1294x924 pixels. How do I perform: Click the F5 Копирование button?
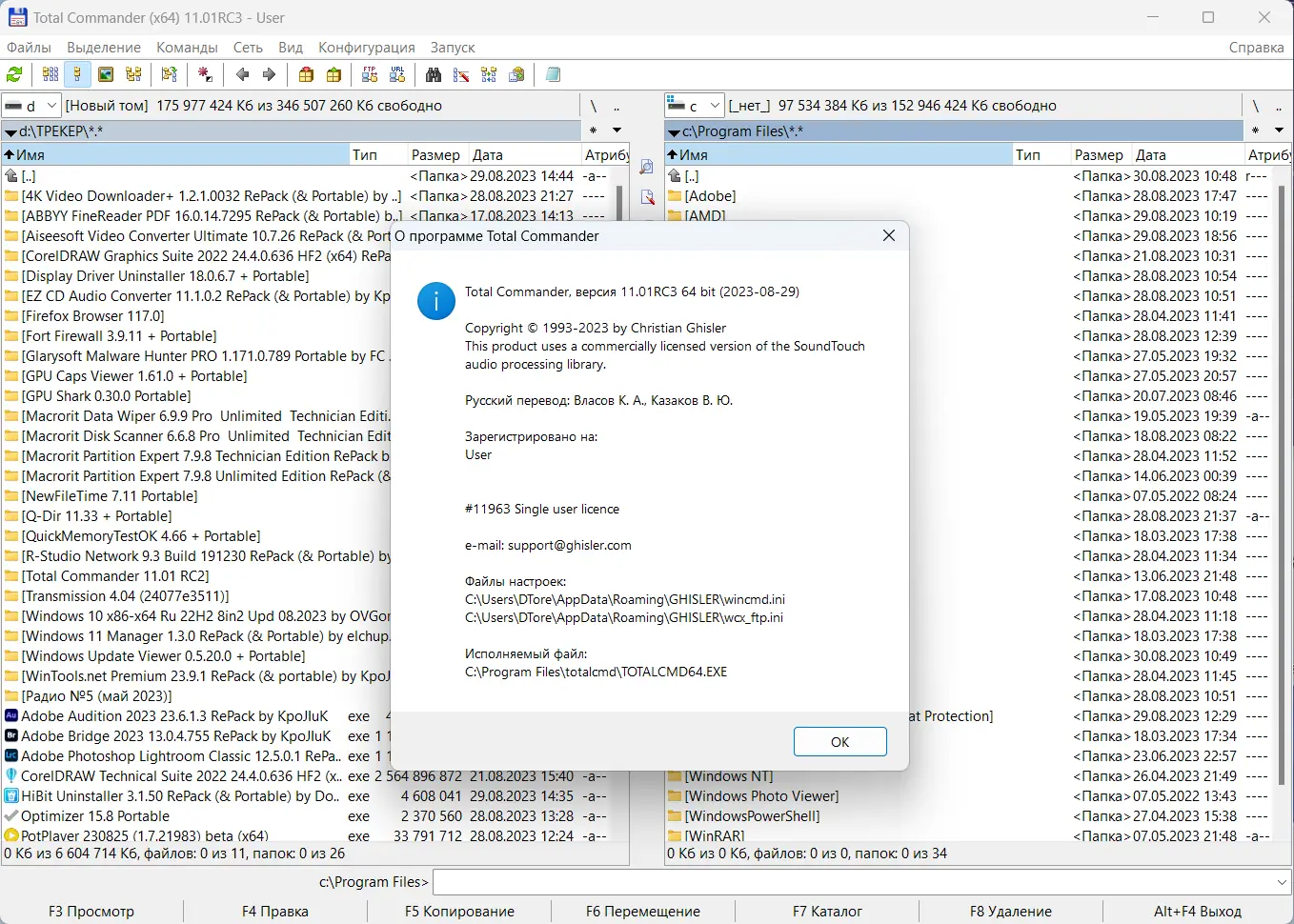click(x=459, y=912)
